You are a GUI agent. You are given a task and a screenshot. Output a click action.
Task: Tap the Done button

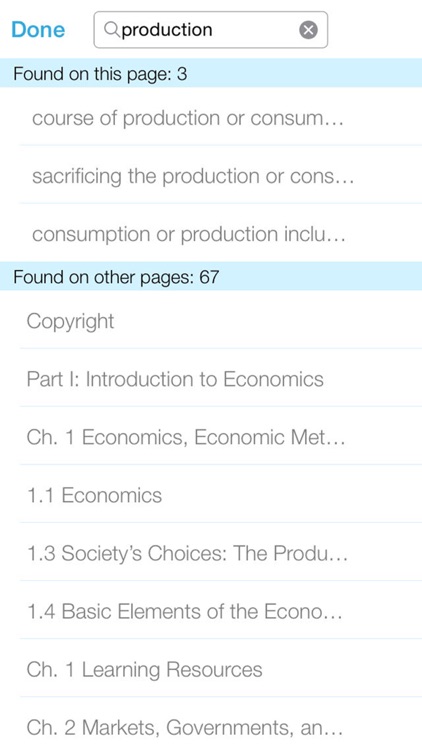[38, 30]
